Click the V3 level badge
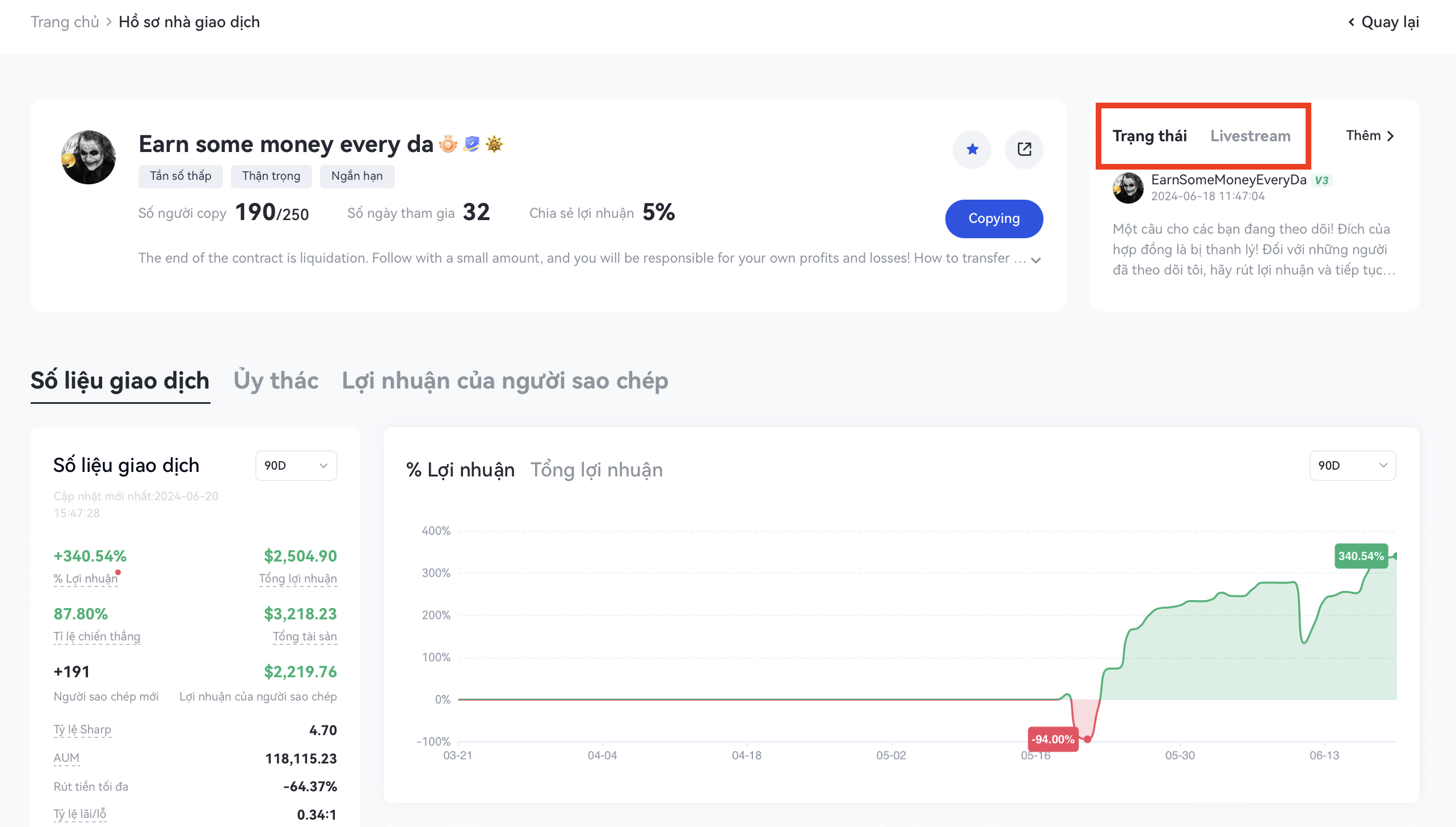This screenshot has height=827, width=1456. click(x=1322, y=180)
